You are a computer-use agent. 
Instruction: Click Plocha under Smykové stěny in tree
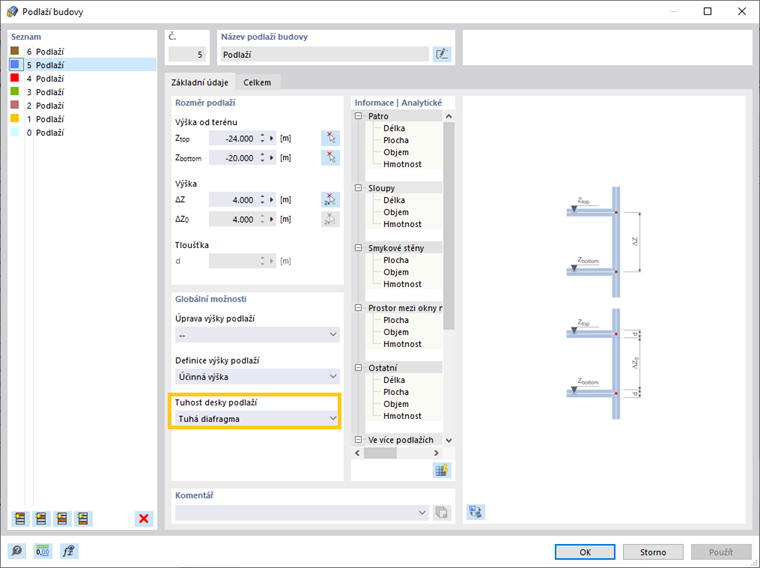coord(396,260)
